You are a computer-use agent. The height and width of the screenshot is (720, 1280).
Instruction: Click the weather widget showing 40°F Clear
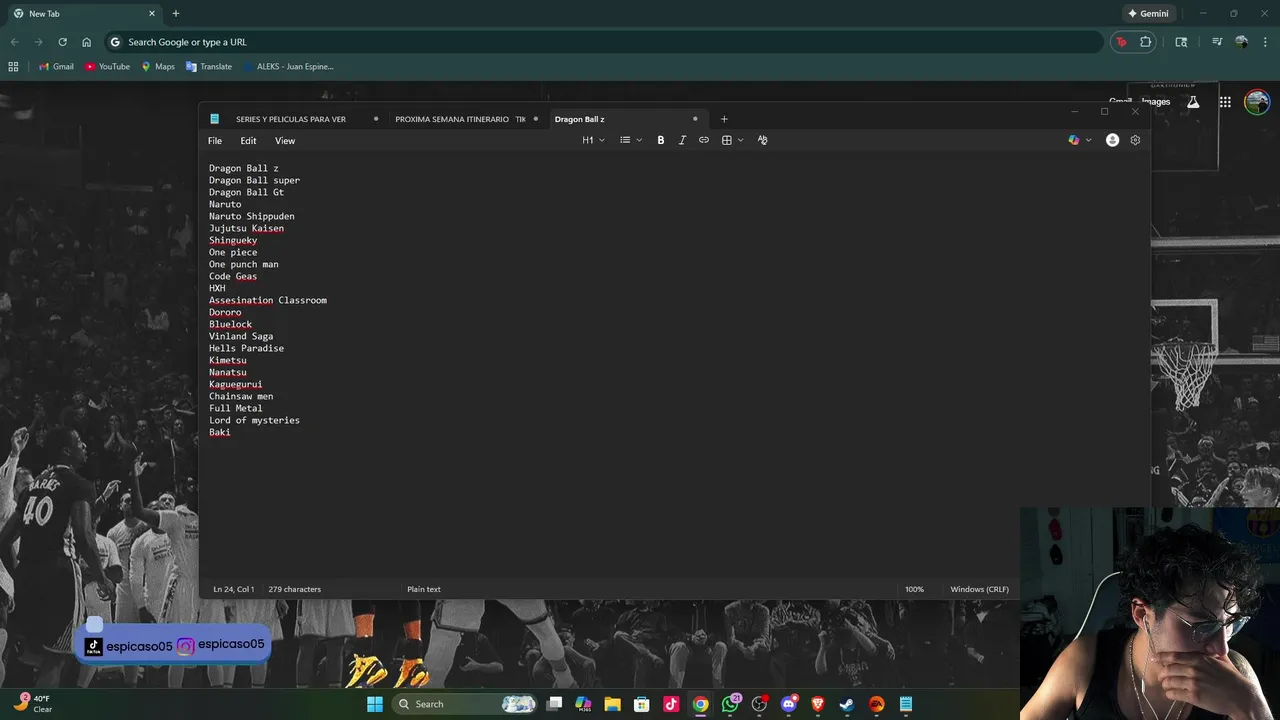point(32,704)
